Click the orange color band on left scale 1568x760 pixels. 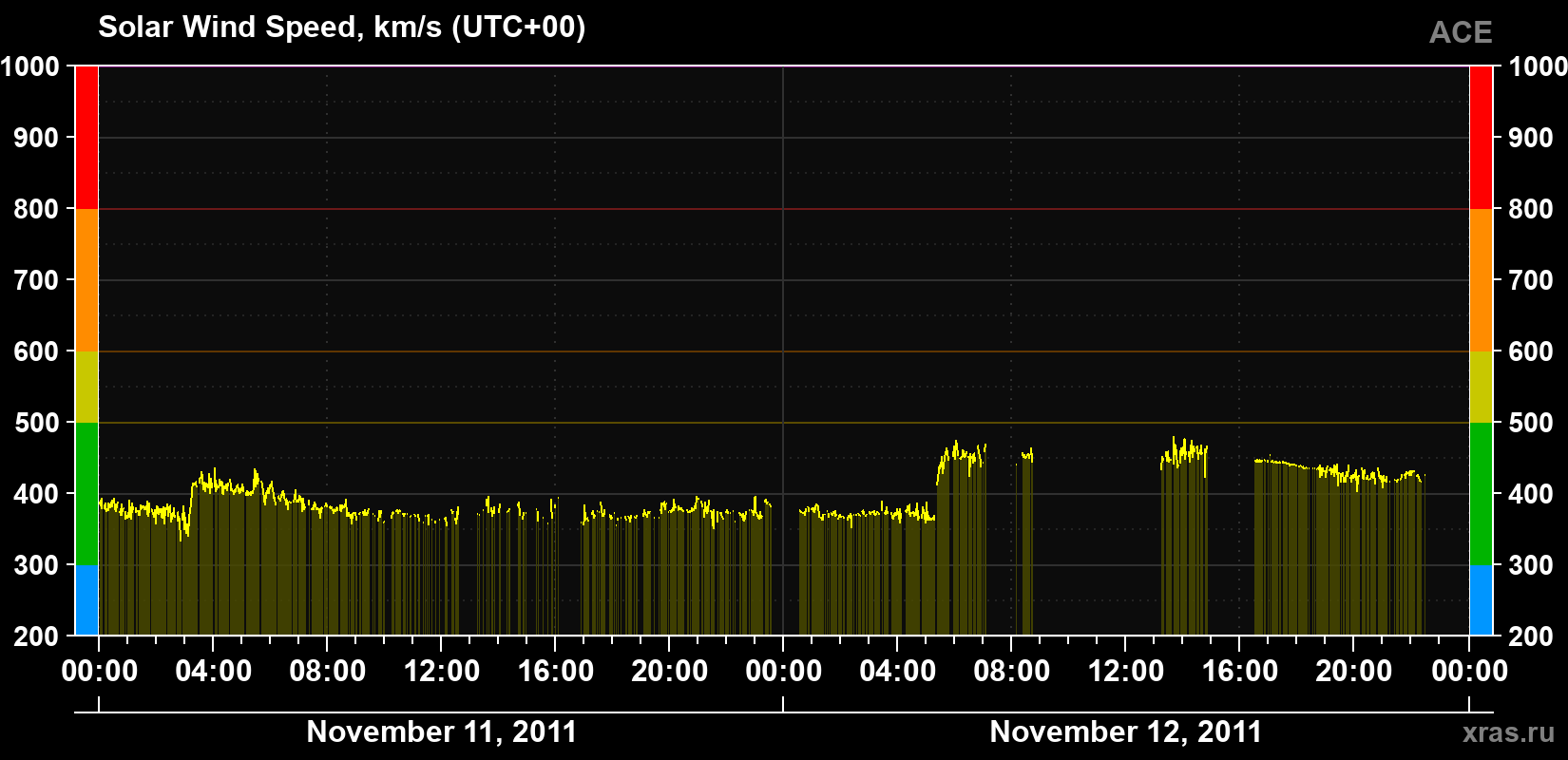[x=86, y=280]
